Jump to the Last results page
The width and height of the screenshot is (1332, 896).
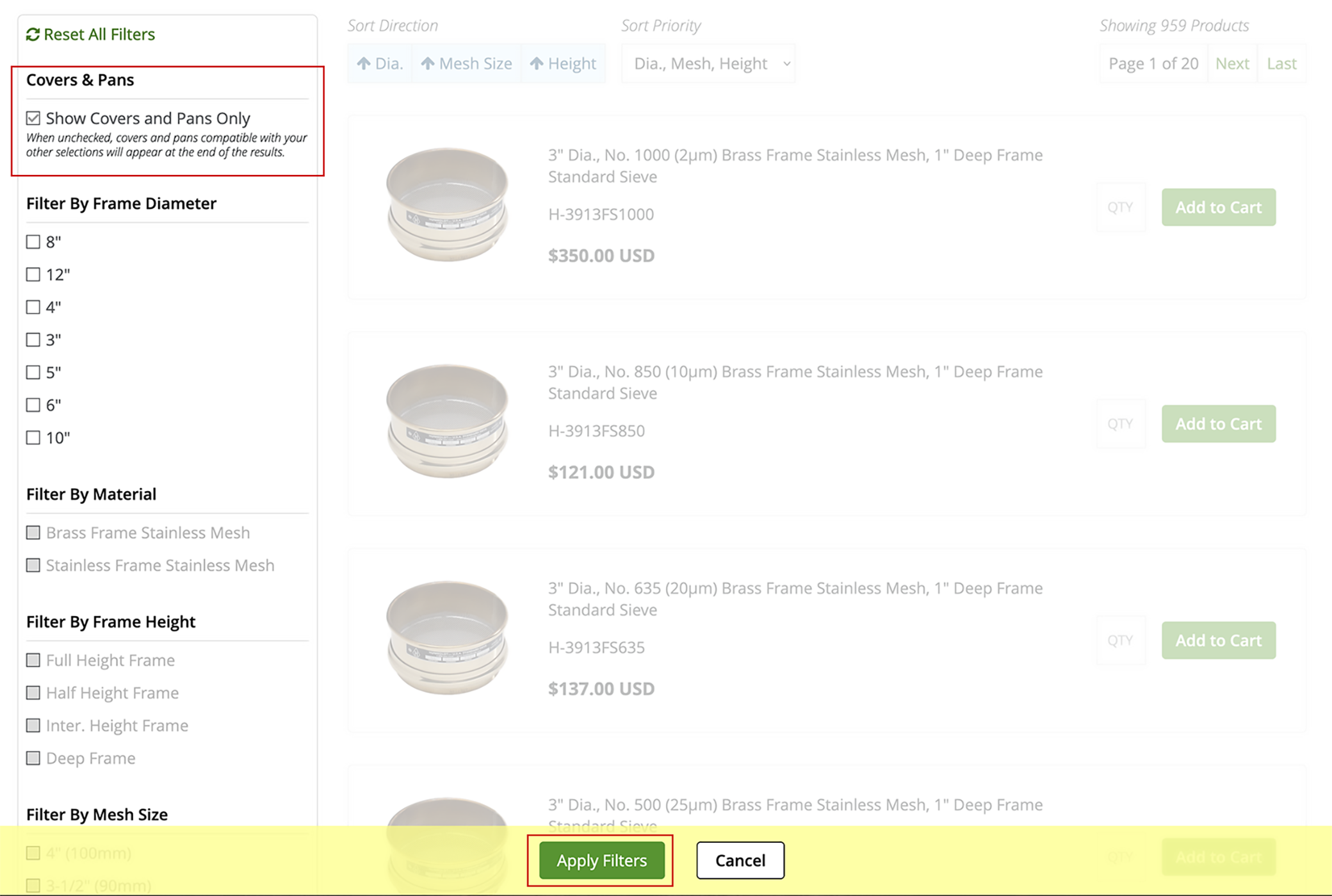(x=1281, y=63)
